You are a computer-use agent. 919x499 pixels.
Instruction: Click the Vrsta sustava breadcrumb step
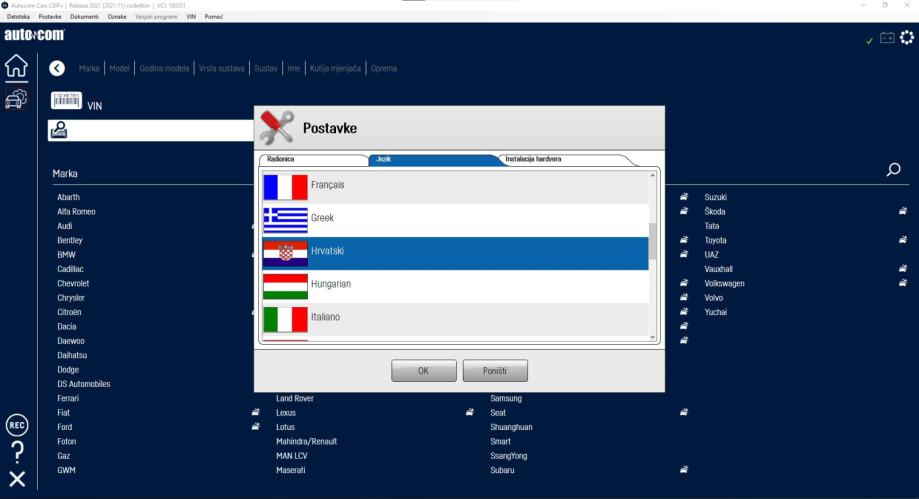[x=222, y=69]
